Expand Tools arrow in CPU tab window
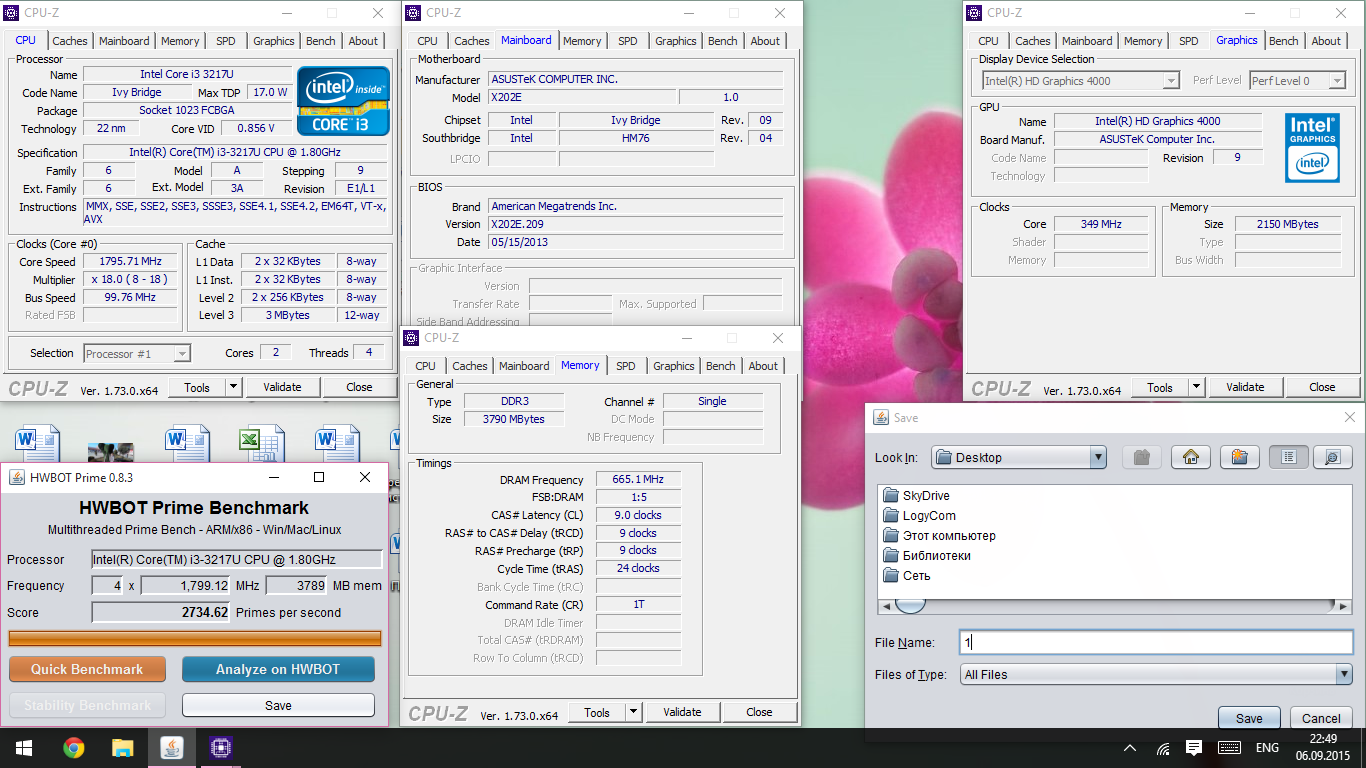The height and width of the screenshot is (768, 1366). [x=233, y=387]
